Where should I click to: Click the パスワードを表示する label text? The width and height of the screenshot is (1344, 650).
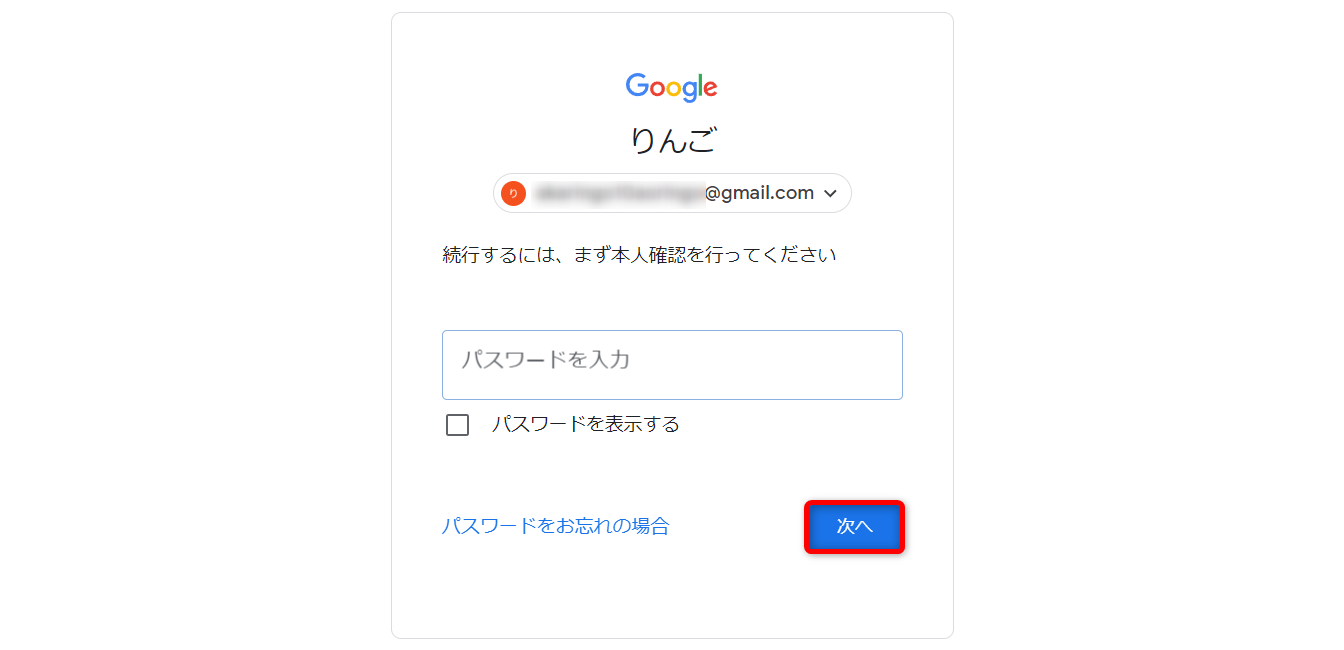(x=585, y=424)
